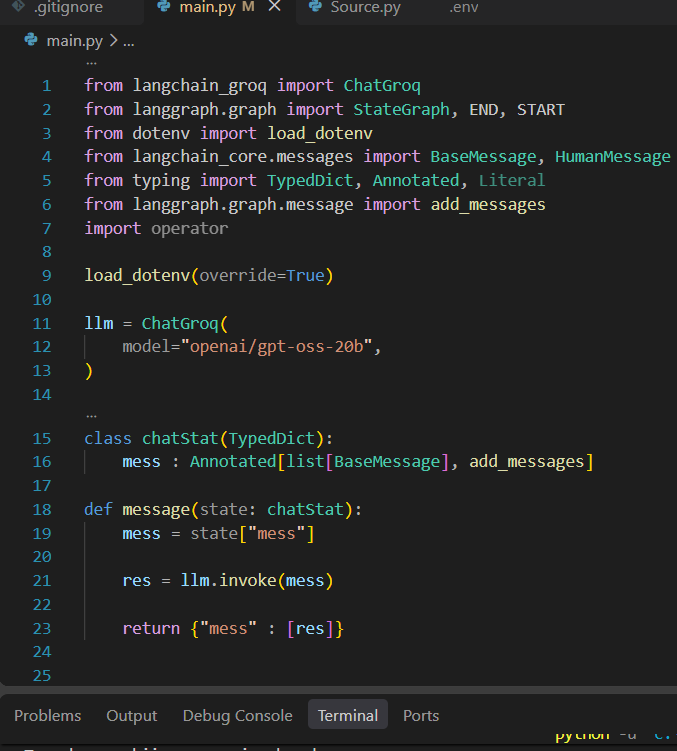
Task: Switch to the Output panel tab
Action: click(x=132, y=715)
